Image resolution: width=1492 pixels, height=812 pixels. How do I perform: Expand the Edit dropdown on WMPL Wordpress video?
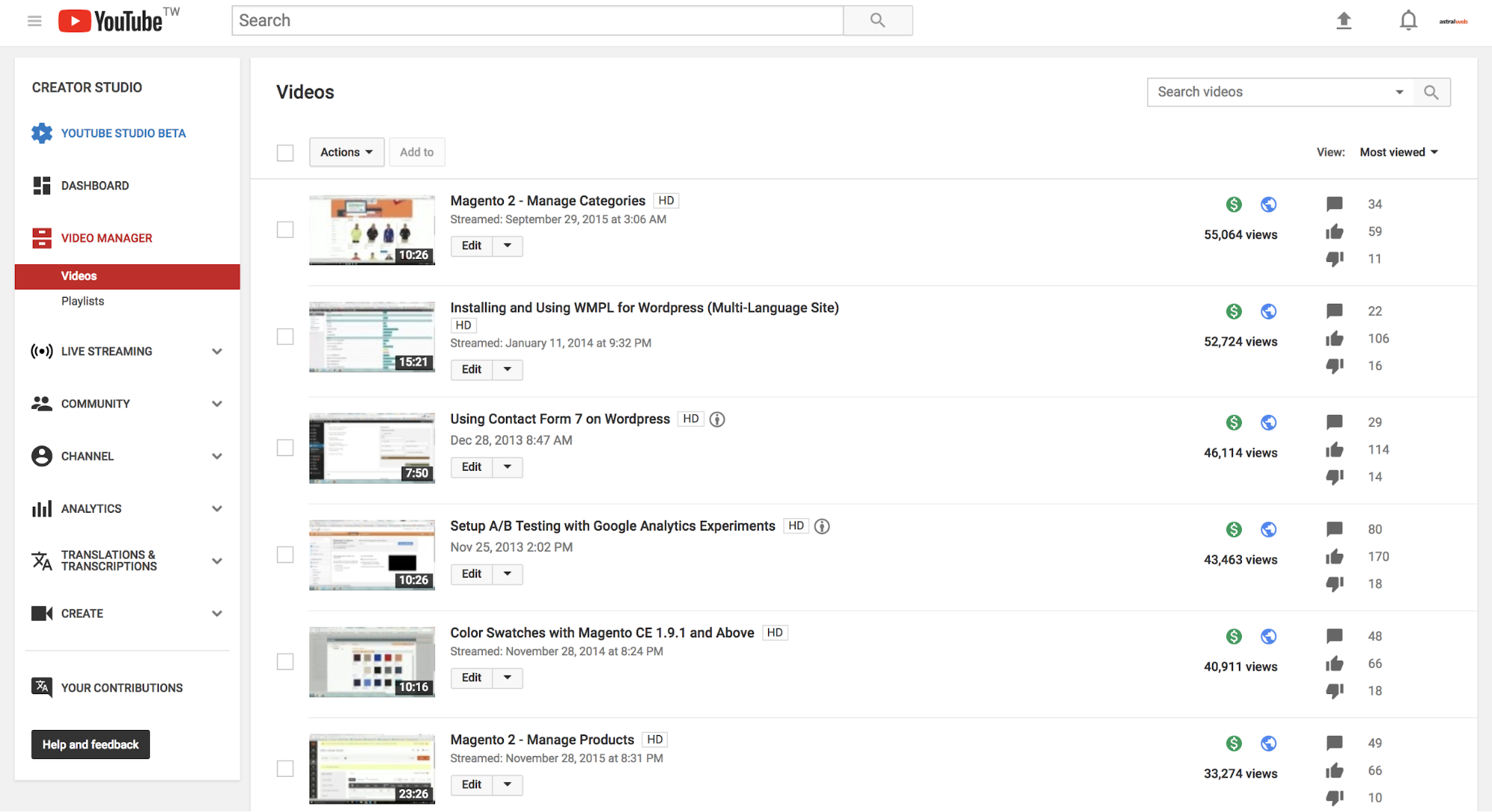(507, 369)
